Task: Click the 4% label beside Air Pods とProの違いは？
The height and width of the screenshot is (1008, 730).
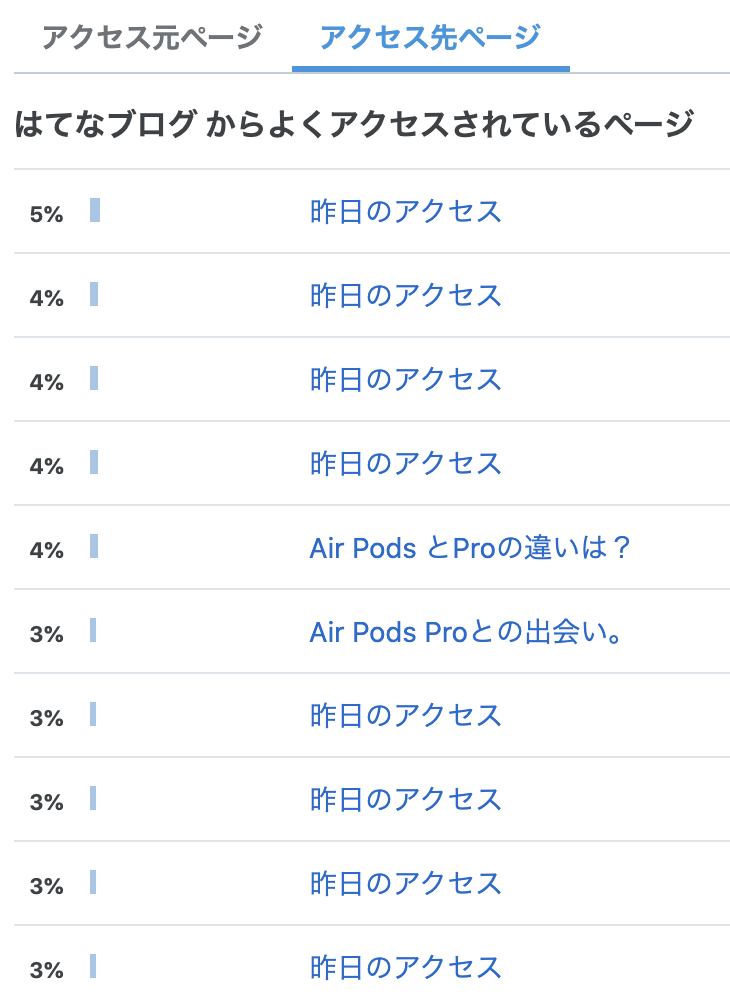Action: pos(46,550)
